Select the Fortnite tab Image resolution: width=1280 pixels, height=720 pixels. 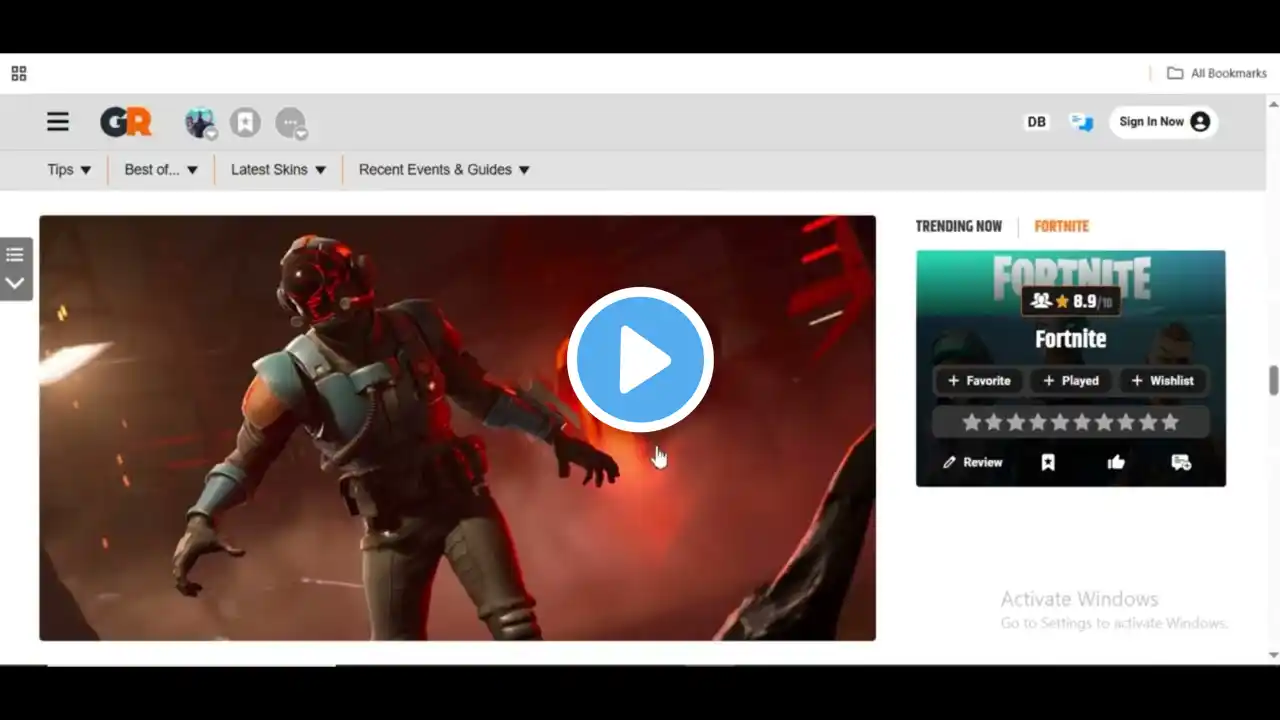click(x=1061, y=226)
